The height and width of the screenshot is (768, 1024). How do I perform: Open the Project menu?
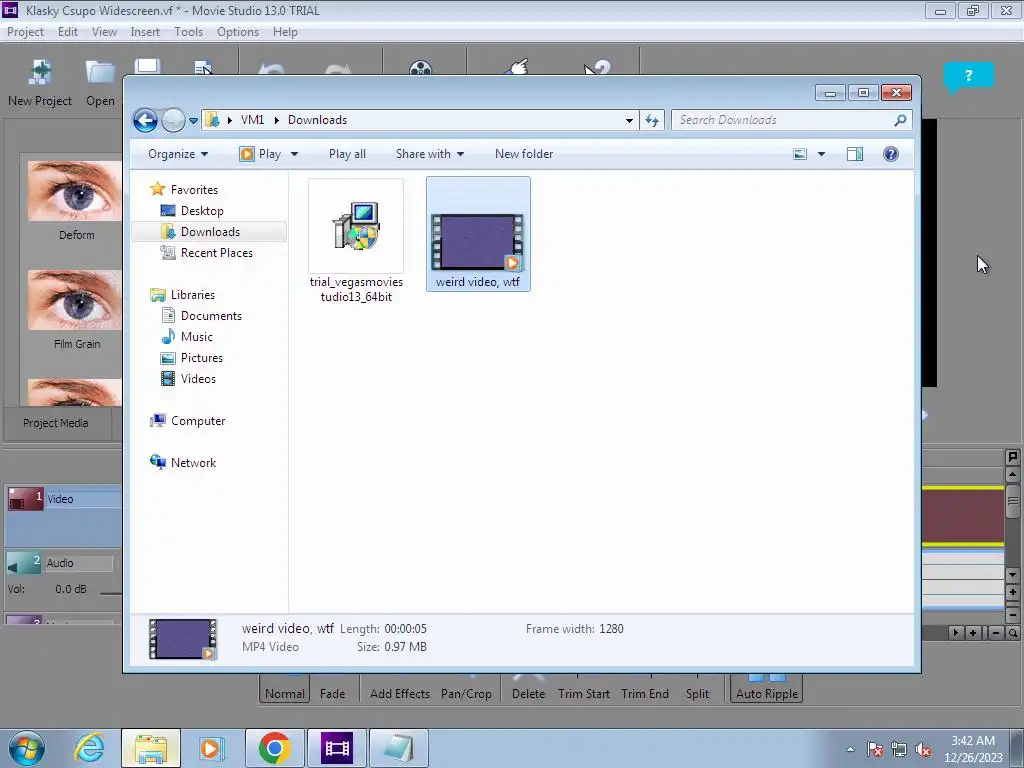[x=25, y=32]
